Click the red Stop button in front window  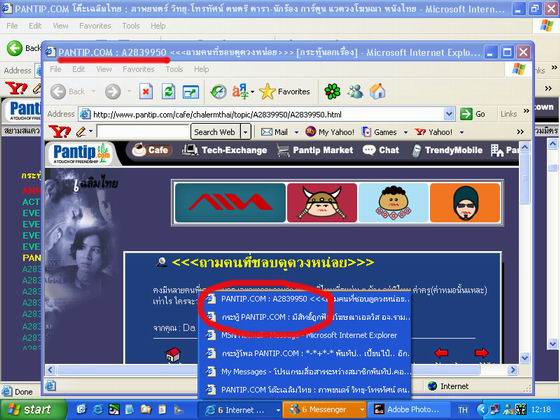tap(146, 92)
